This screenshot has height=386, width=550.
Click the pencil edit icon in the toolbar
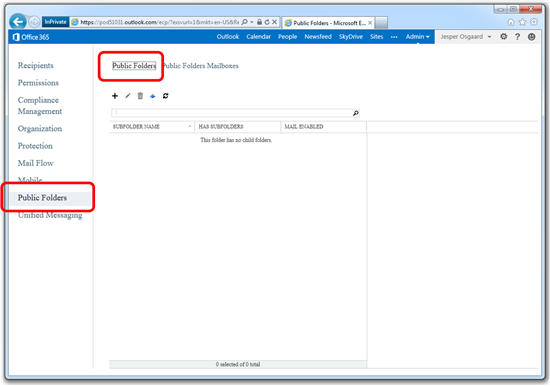[x=128, y=96]
